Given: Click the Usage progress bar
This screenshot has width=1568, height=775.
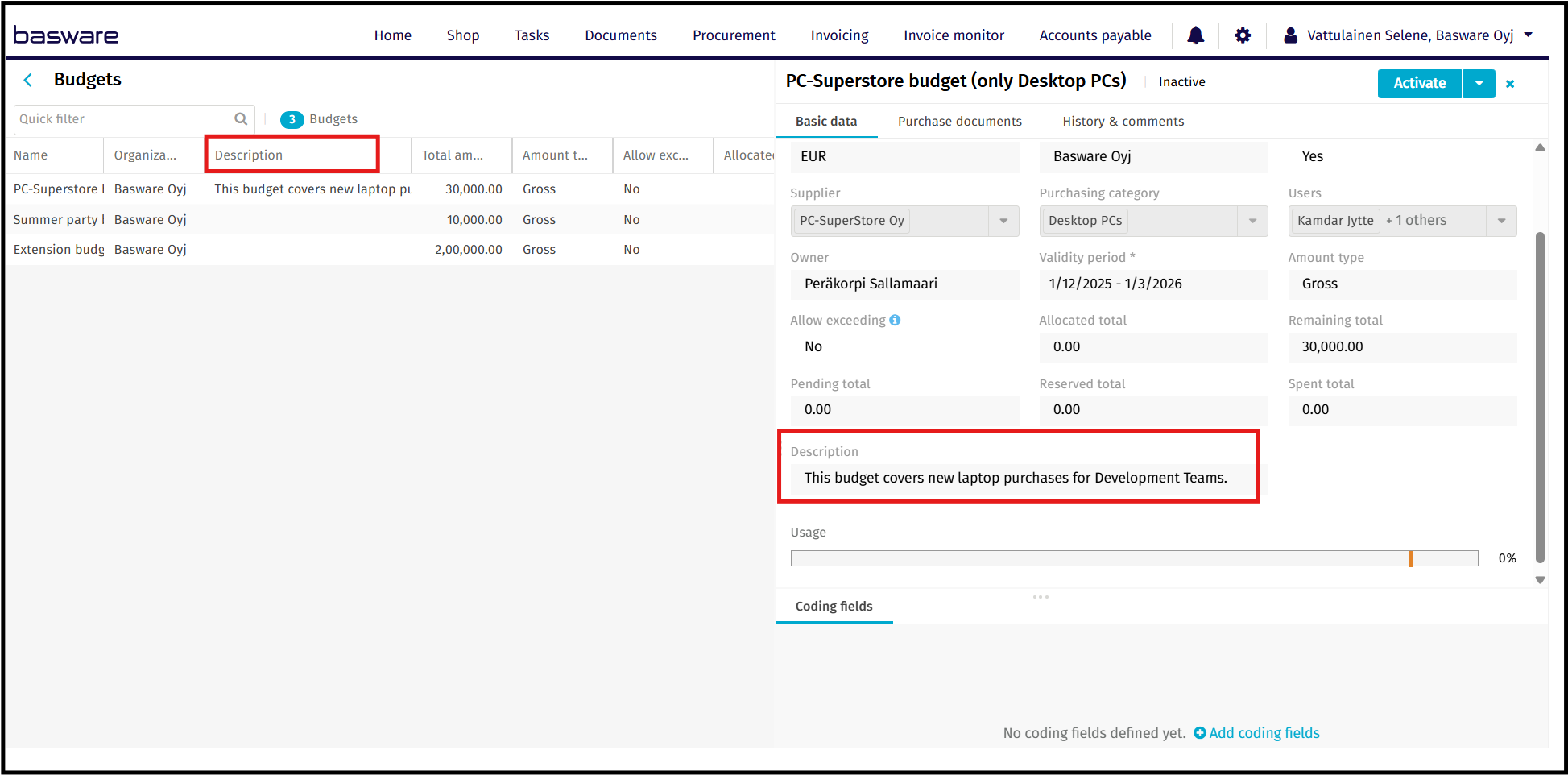Looking at the screenshot, I should click(x=1134, y=558).
